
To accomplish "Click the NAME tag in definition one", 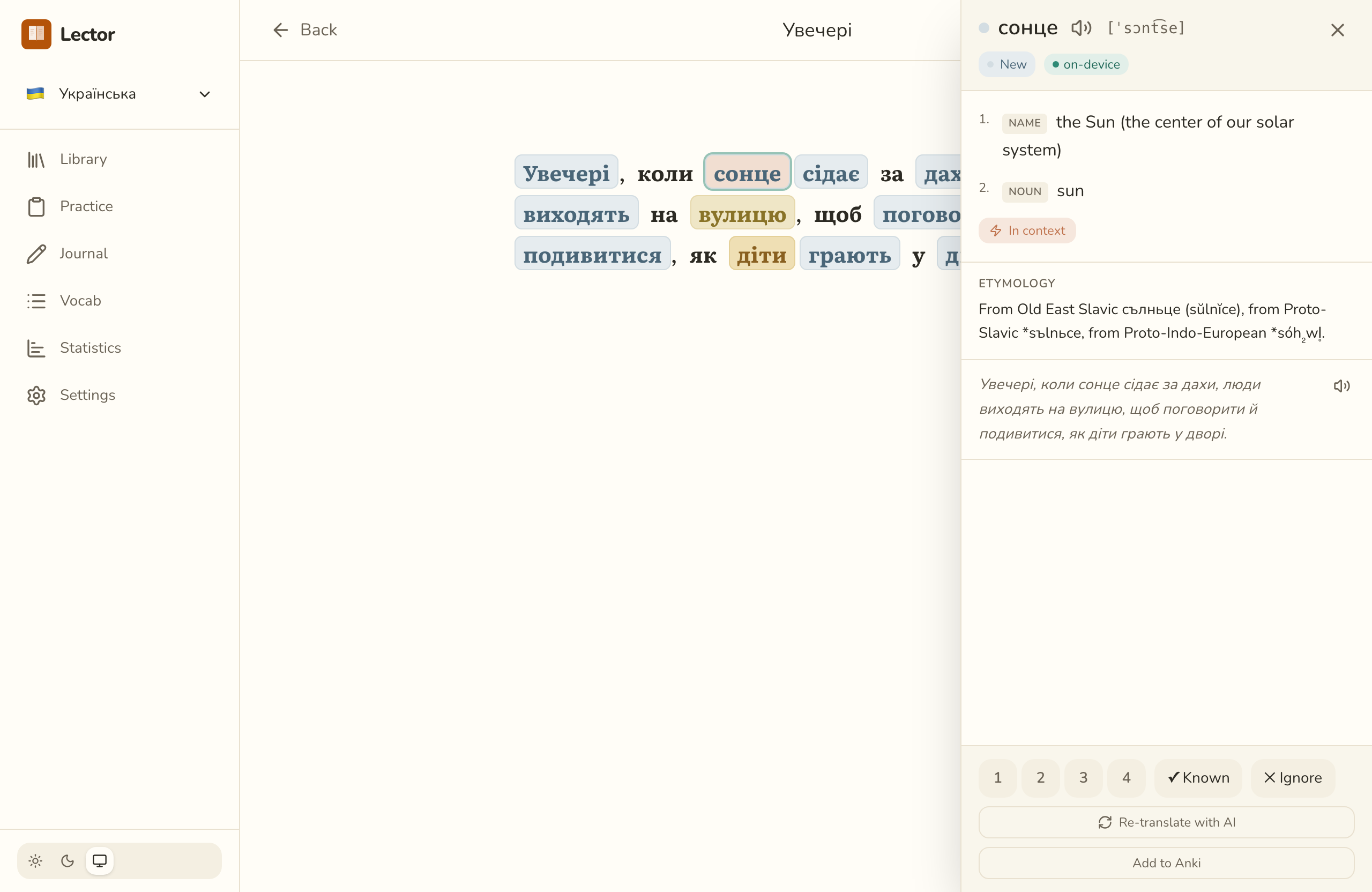I will [x=1024, y=123].
